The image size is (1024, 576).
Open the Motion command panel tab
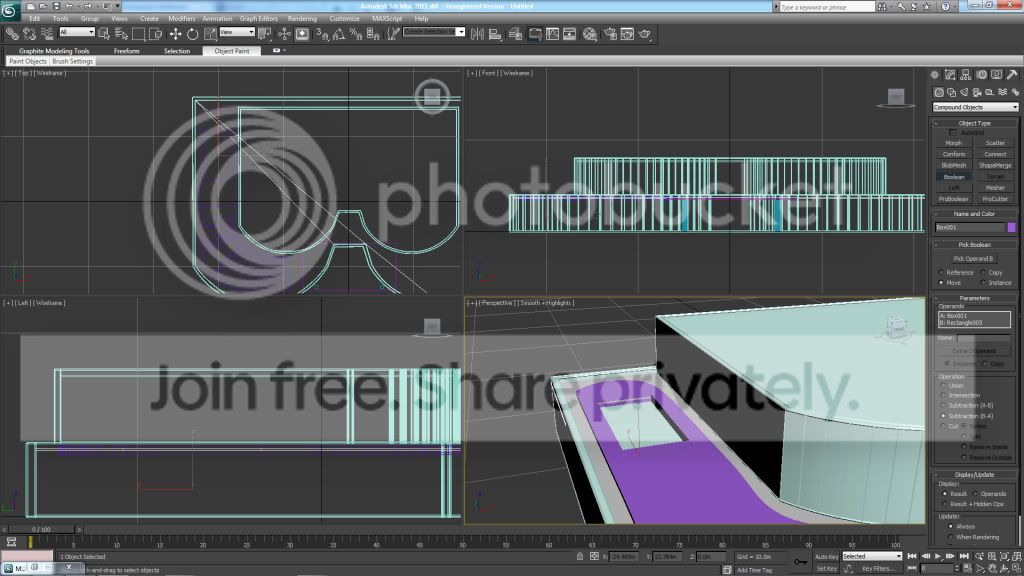[982, 75]
